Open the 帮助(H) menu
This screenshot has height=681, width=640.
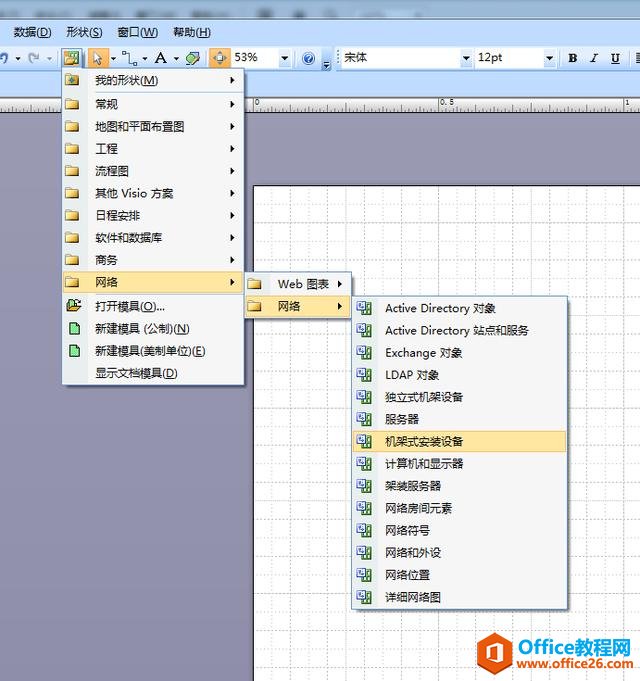[191, 32]
